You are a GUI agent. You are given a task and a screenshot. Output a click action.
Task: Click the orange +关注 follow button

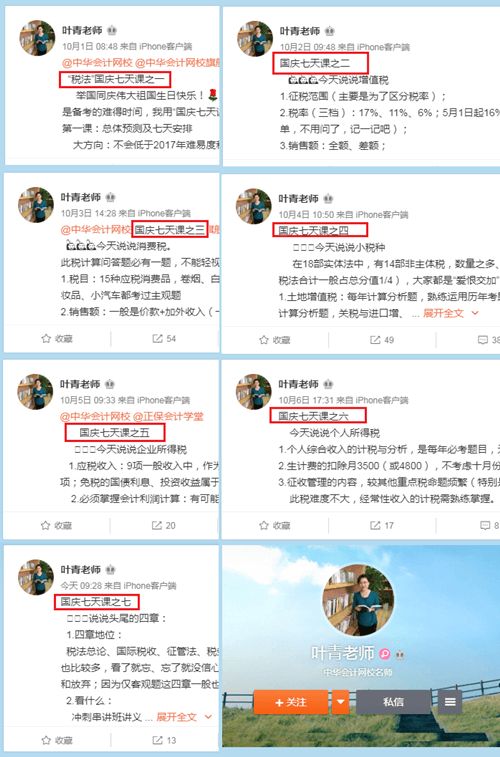[291, 702]
